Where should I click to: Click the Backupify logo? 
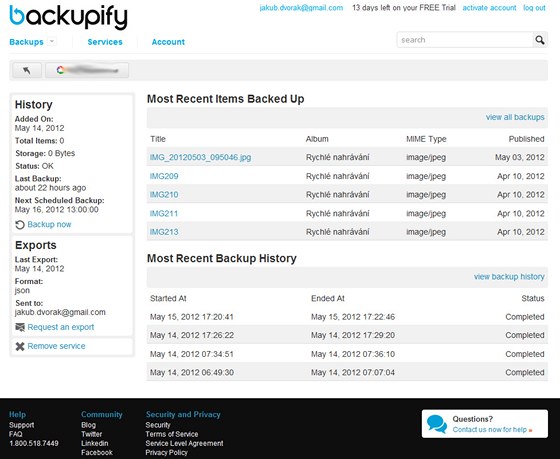[x=68, y=17]
